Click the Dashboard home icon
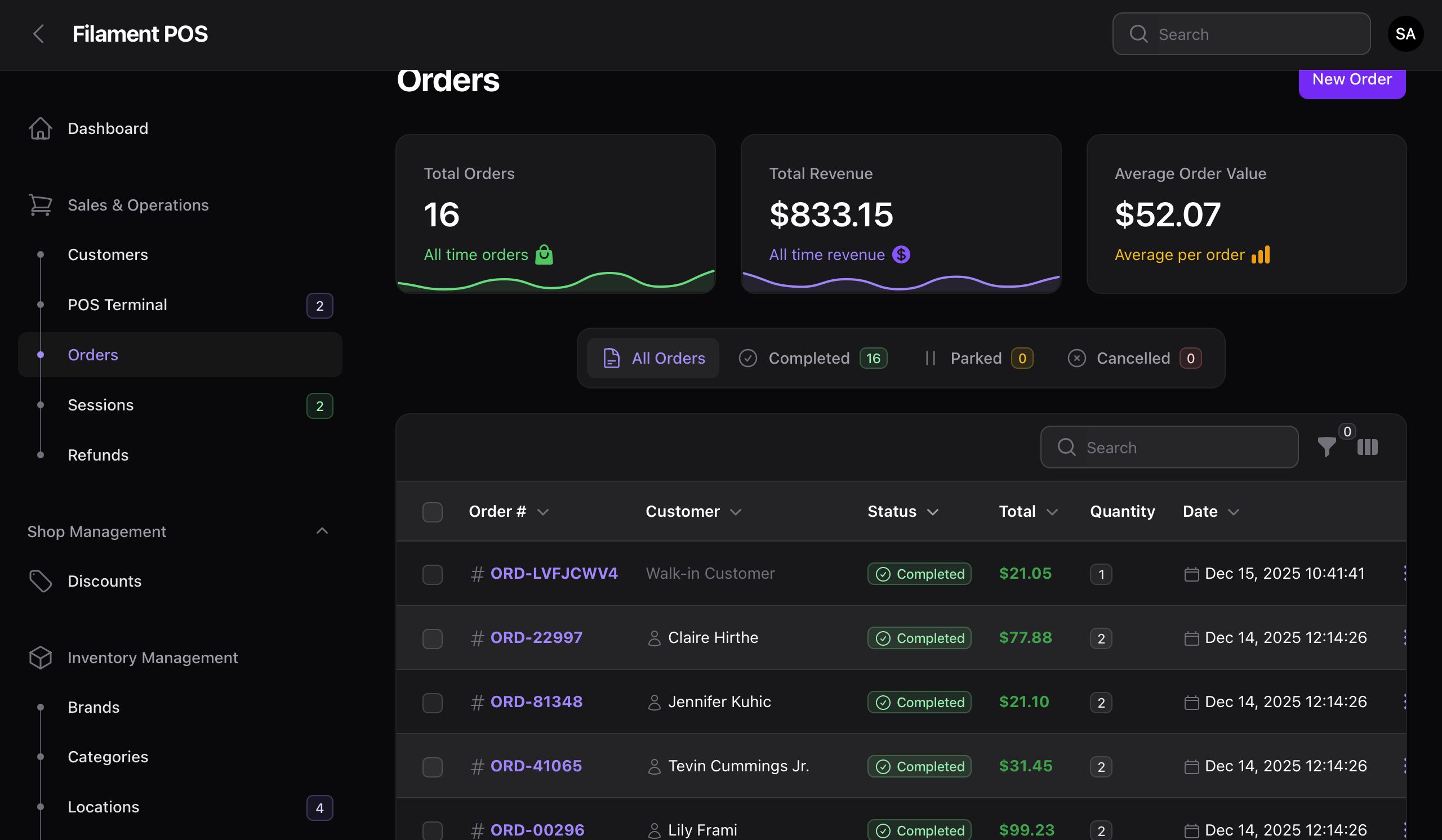Screen dimensions: 1442x840 (x=40, y=128)
